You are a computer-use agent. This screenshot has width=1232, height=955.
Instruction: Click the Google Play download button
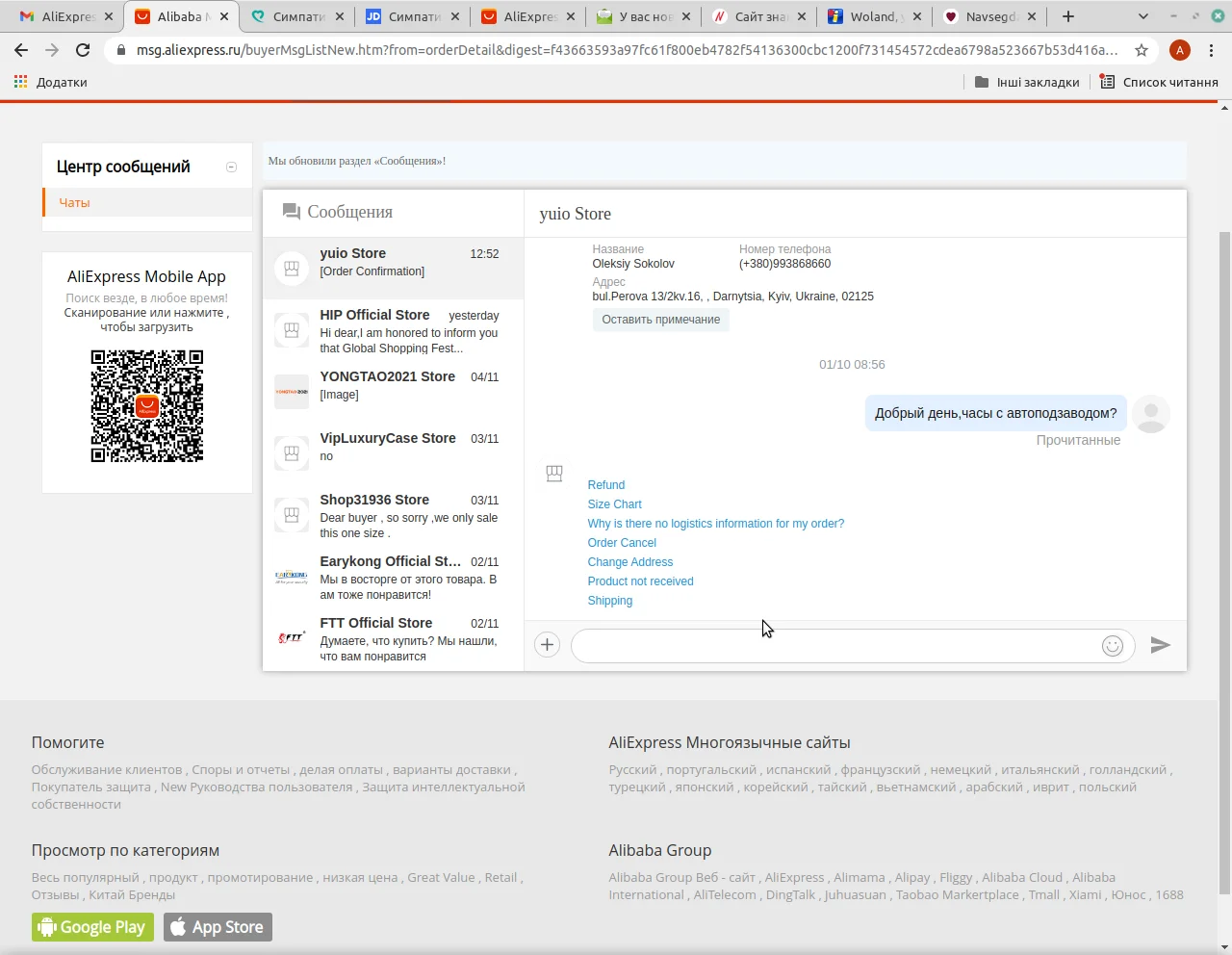point(92,927)
